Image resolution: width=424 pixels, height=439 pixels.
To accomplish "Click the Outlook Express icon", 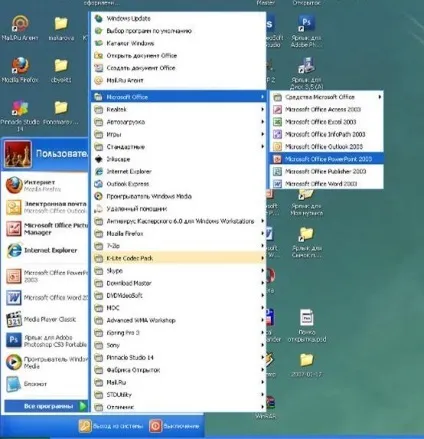I will pos(98,184).
